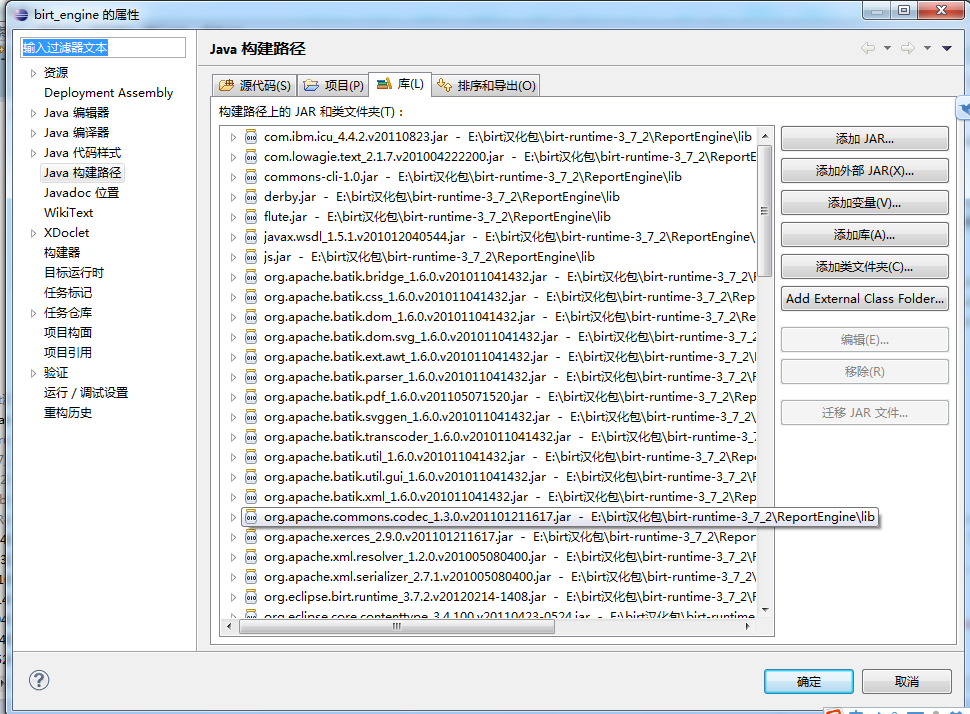Viewport: 970px width, 714px height.
Task: Click jar icon of org.apache.xml.resolver entry
Action: 251,557
